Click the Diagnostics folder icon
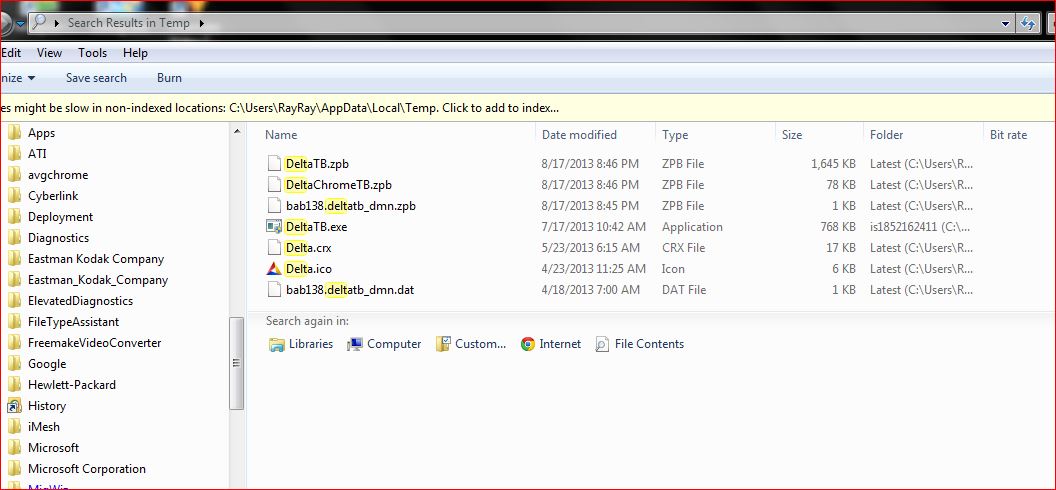1056x490 pixels. pos(14,238)
